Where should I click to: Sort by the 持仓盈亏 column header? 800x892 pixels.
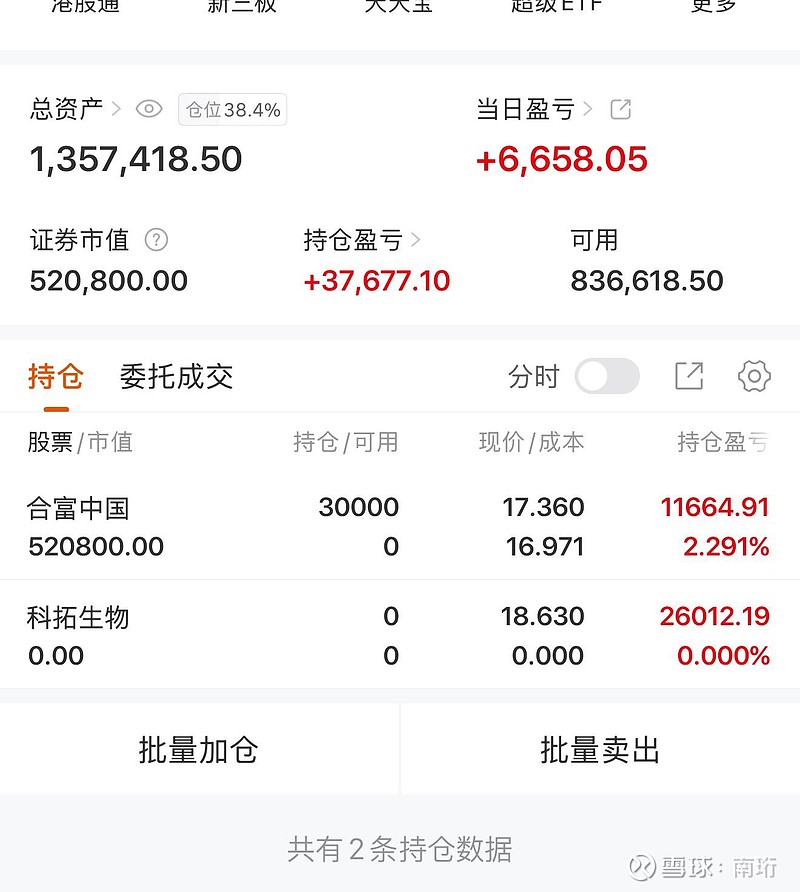pos(722,442)
